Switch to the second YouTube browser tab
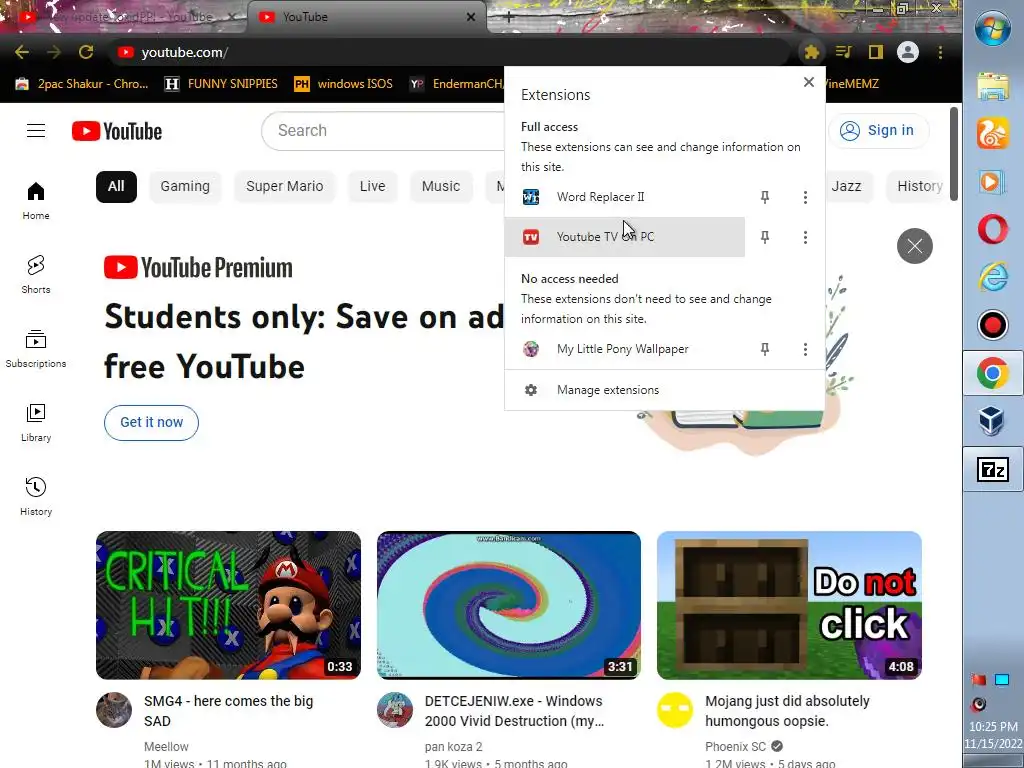1024x768 pixels. (366, 17)
